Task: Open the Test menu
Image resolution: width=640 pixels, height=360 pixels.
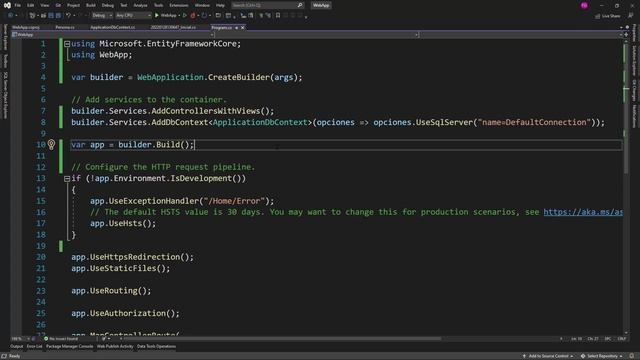Action: (x=124, y=5)
